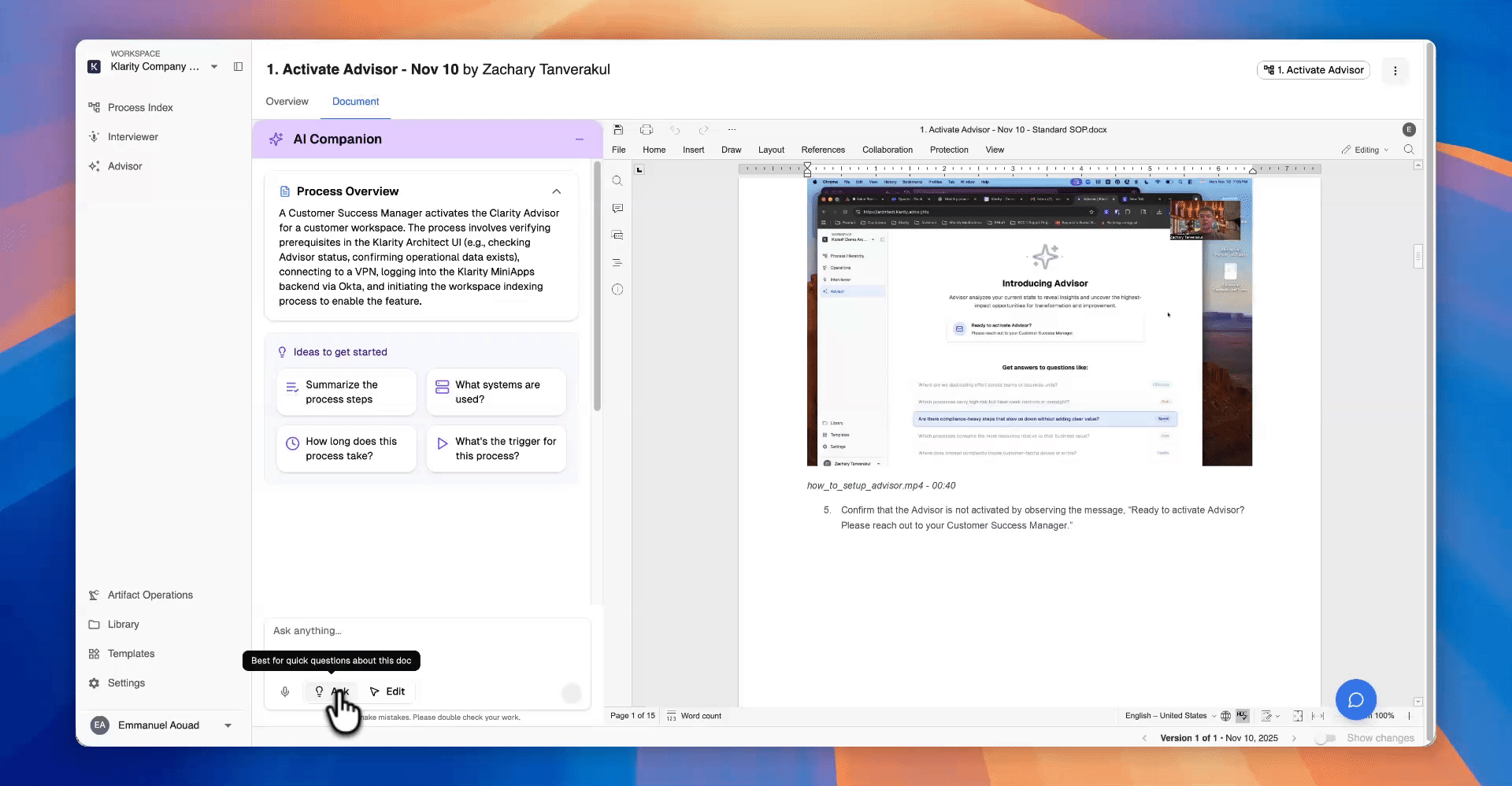The image size is (1512, 786).
Task: Go to Process Index in sidebar
Action: [132, 108]
